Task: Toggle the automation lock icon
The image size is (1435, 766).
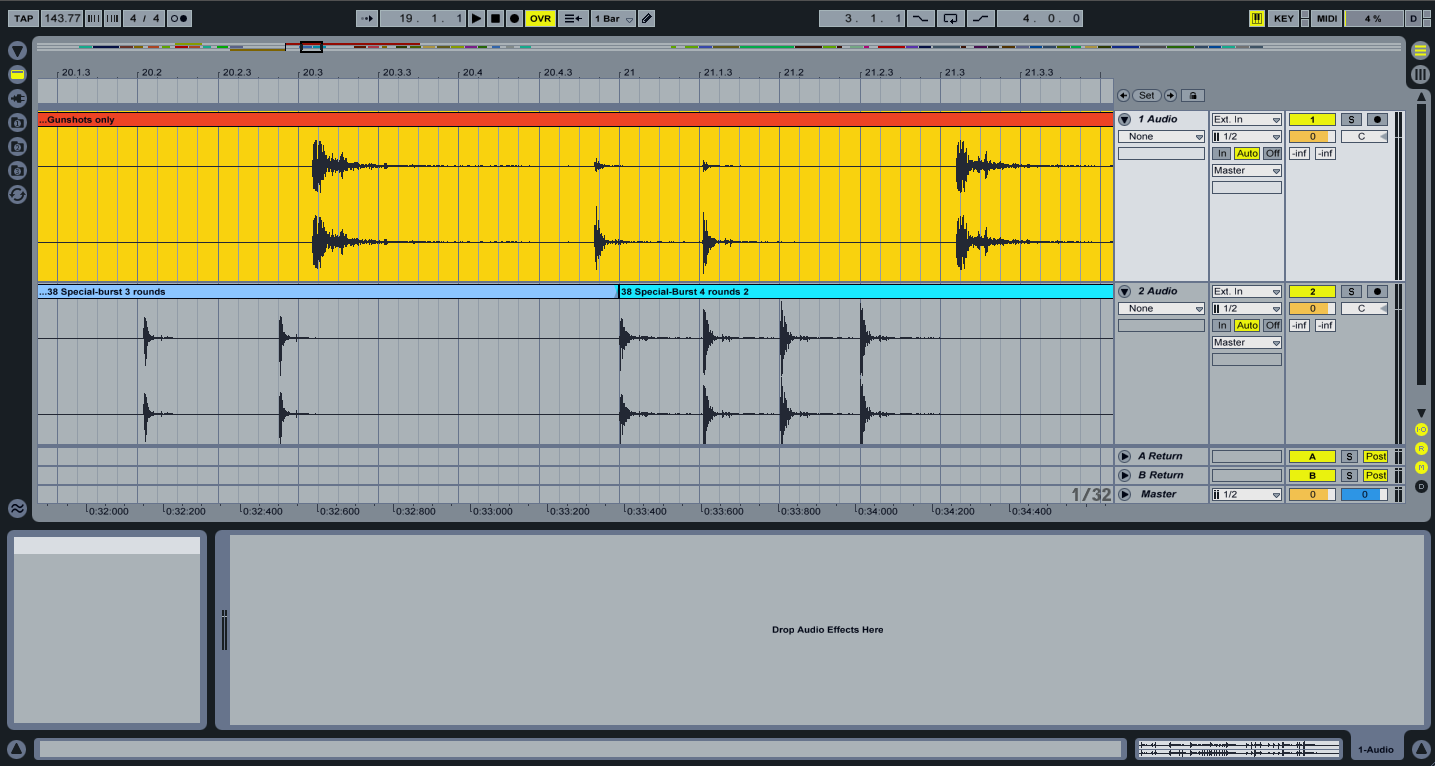Action: click(1192, 95)
